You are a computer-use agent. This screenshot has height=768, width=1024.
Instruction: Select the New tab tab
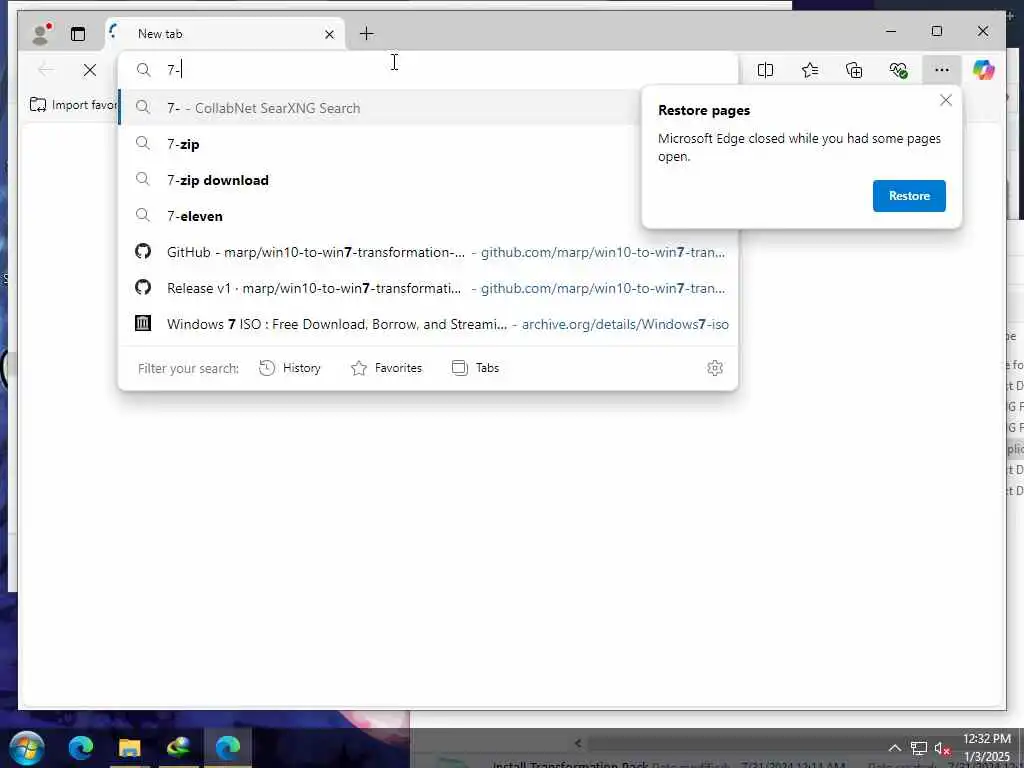(x=225, y=34)
